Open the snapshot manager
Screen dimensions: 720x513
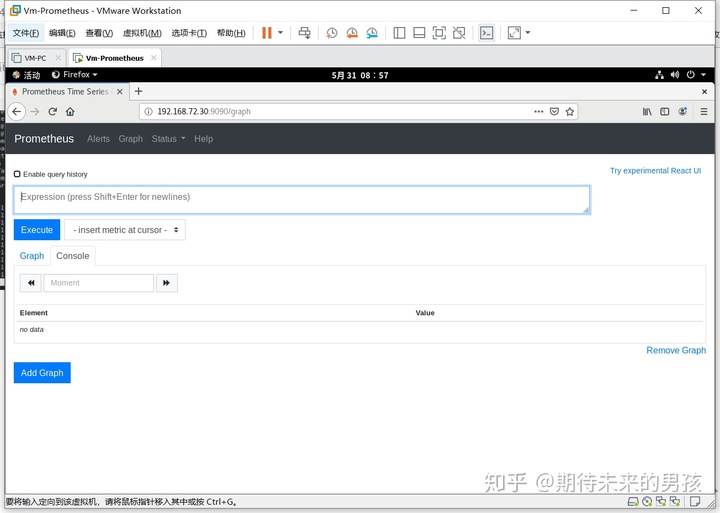[x=372, y=33]
